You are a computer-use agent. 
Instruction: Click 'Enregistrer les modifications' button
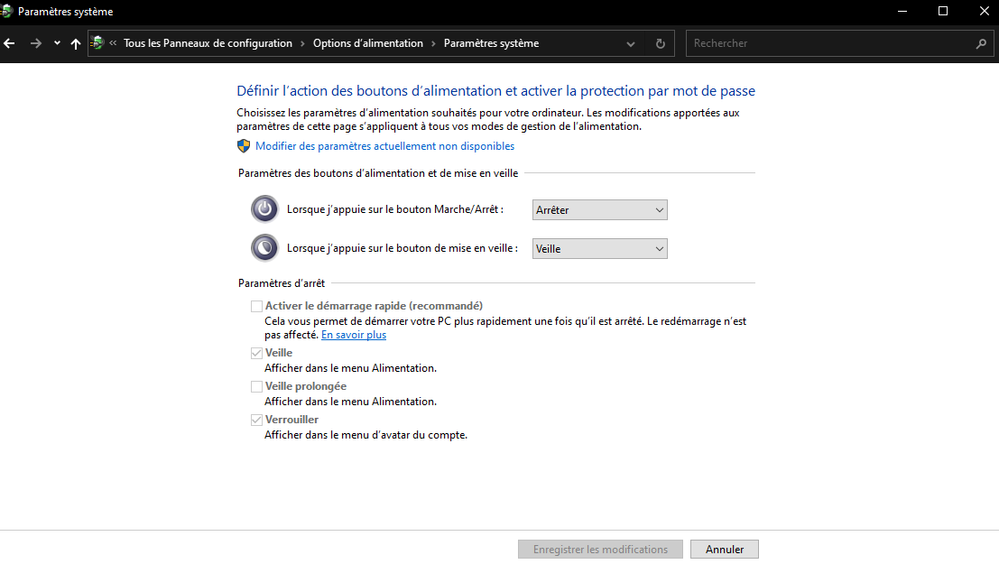click(x=600, y=549)
